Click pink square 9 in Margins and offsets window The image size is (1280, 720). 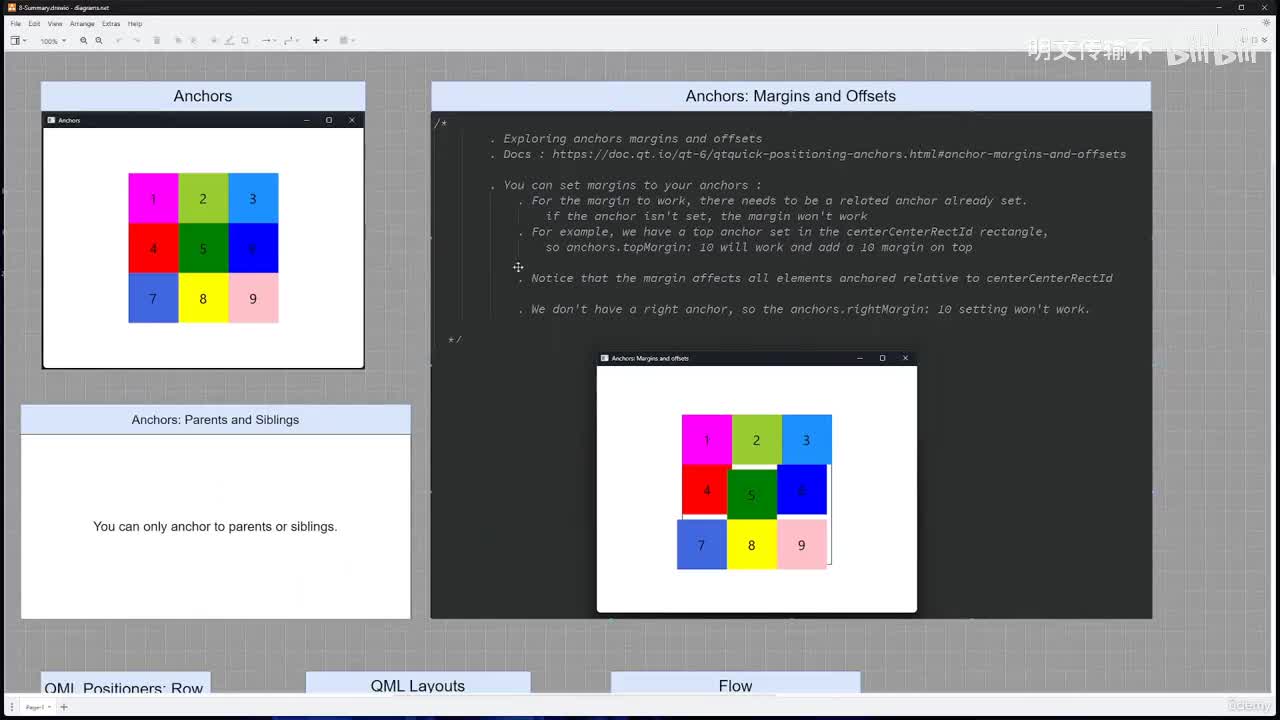[802, 545]
